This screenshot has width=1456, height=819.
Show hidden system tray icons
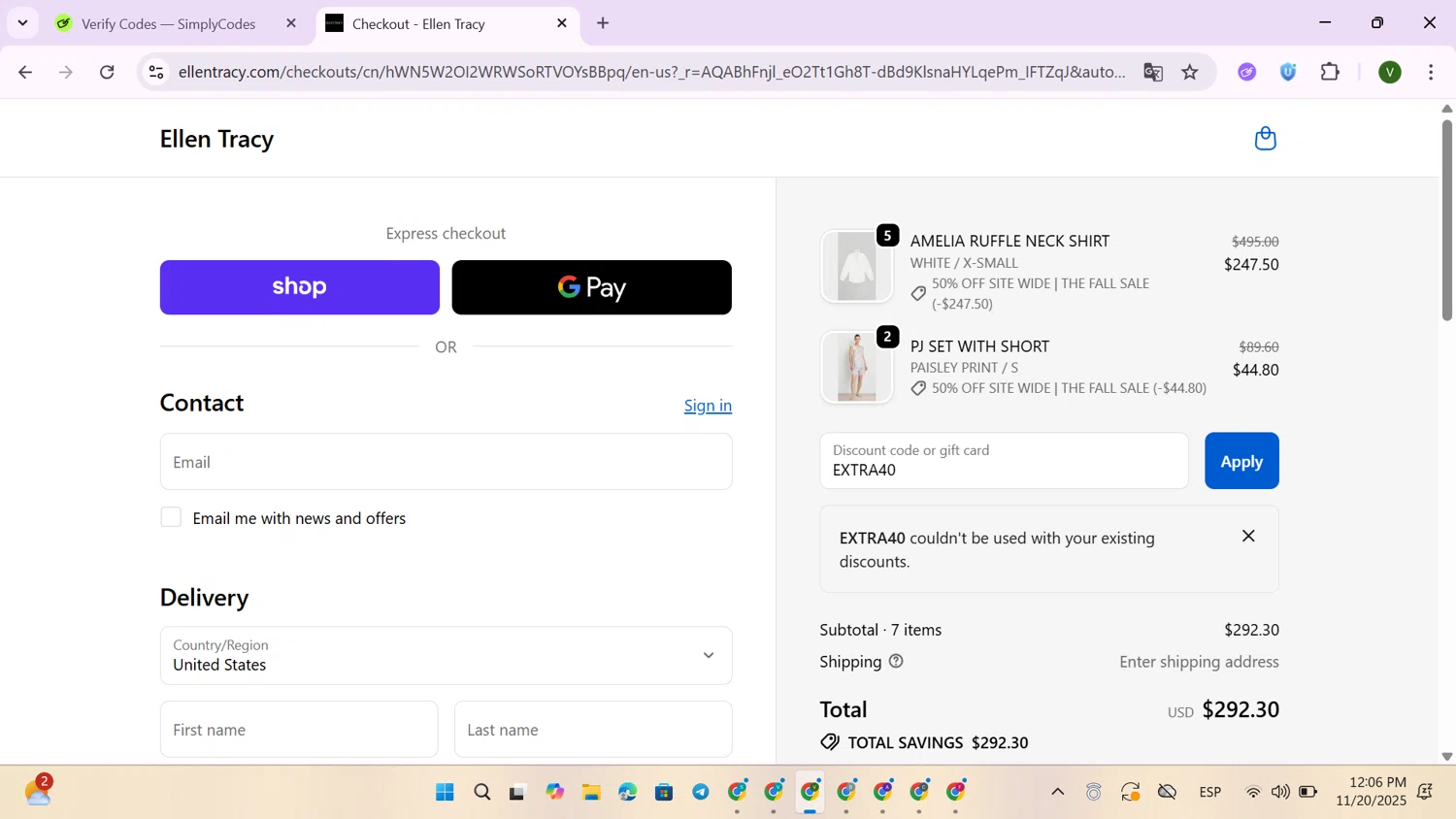1057,792
